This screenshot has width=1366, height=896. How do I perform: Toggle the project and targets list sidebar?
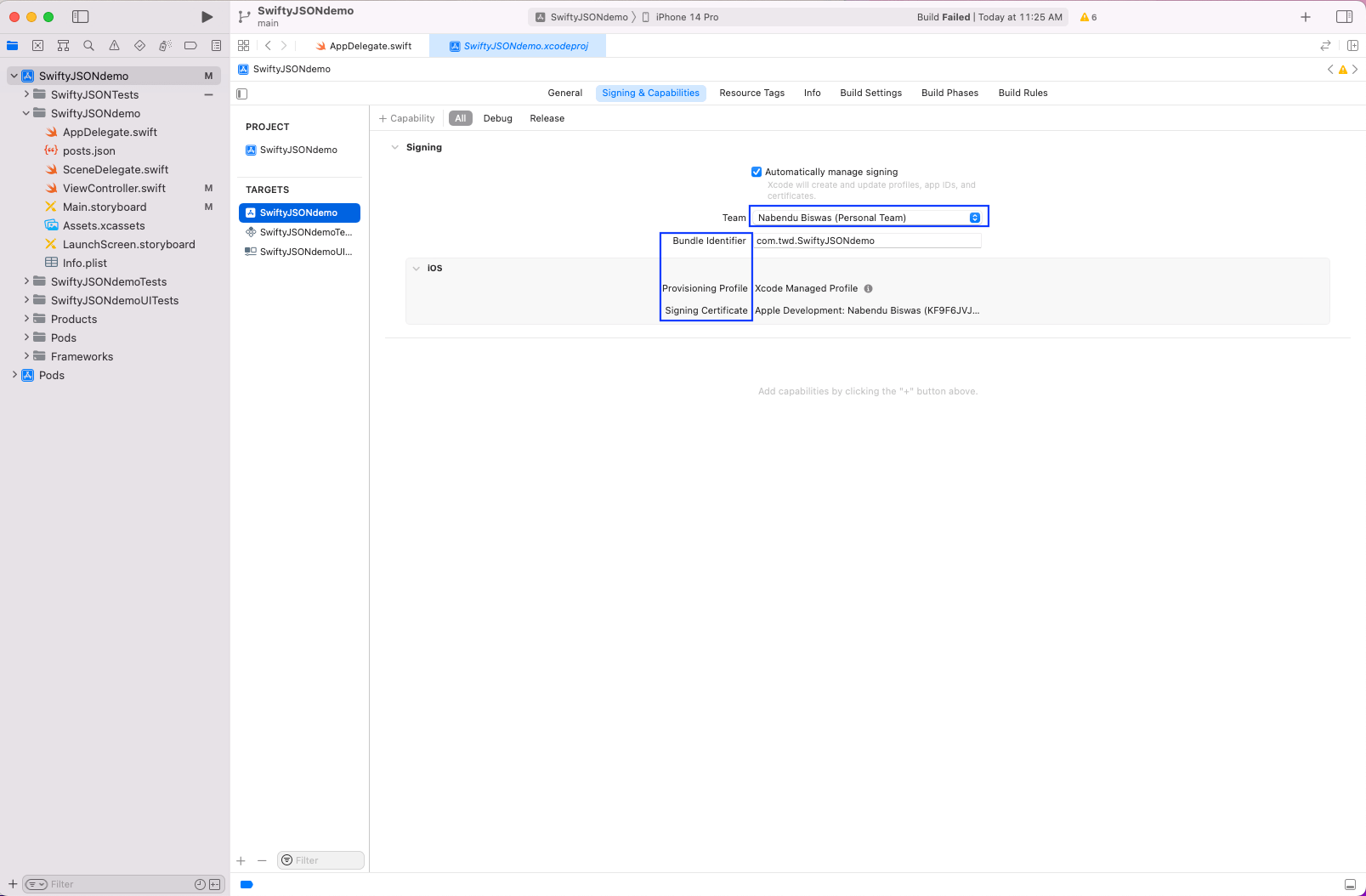point(242,94)
